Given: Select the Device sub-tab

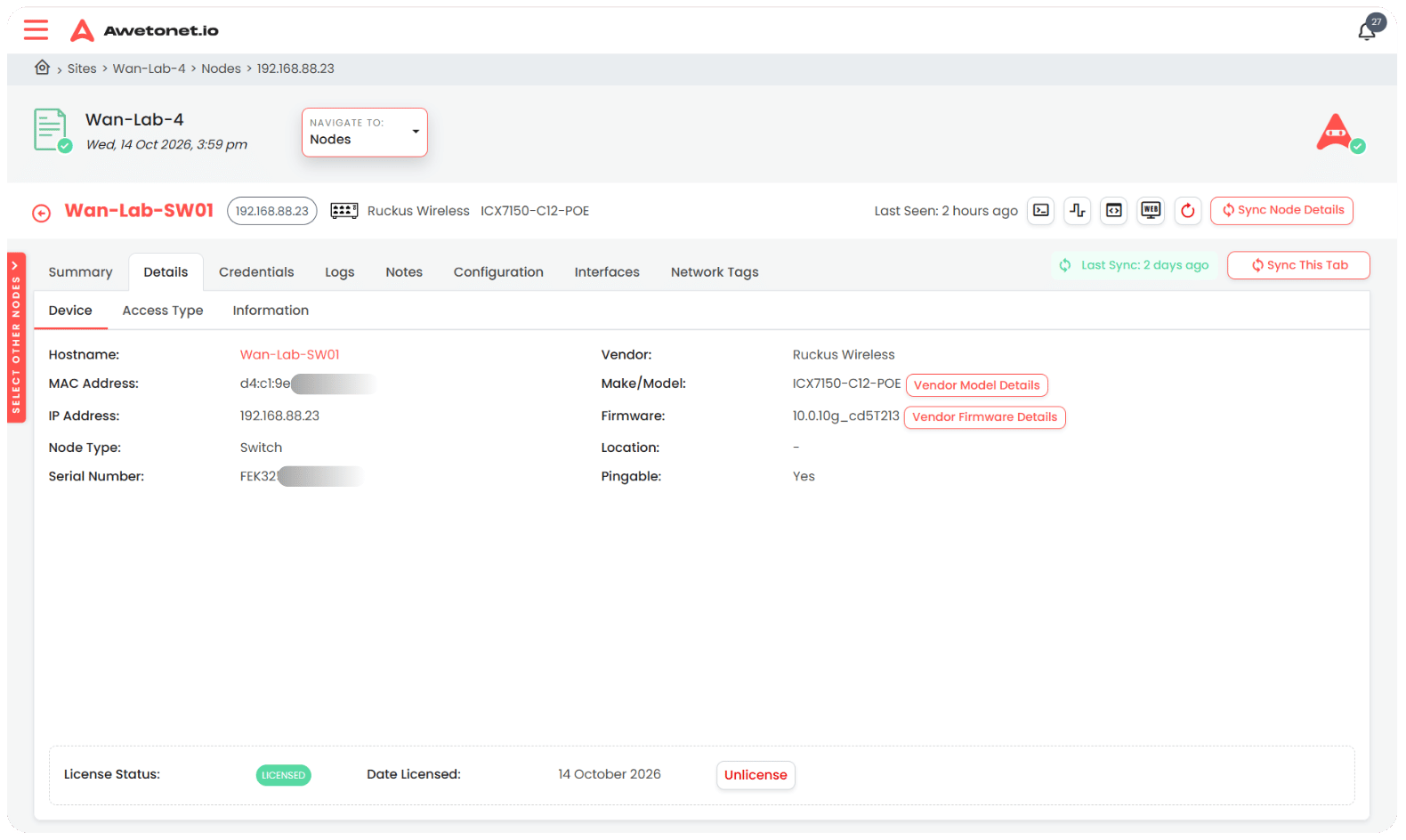Looking at the screenshot, I should 70,311.
